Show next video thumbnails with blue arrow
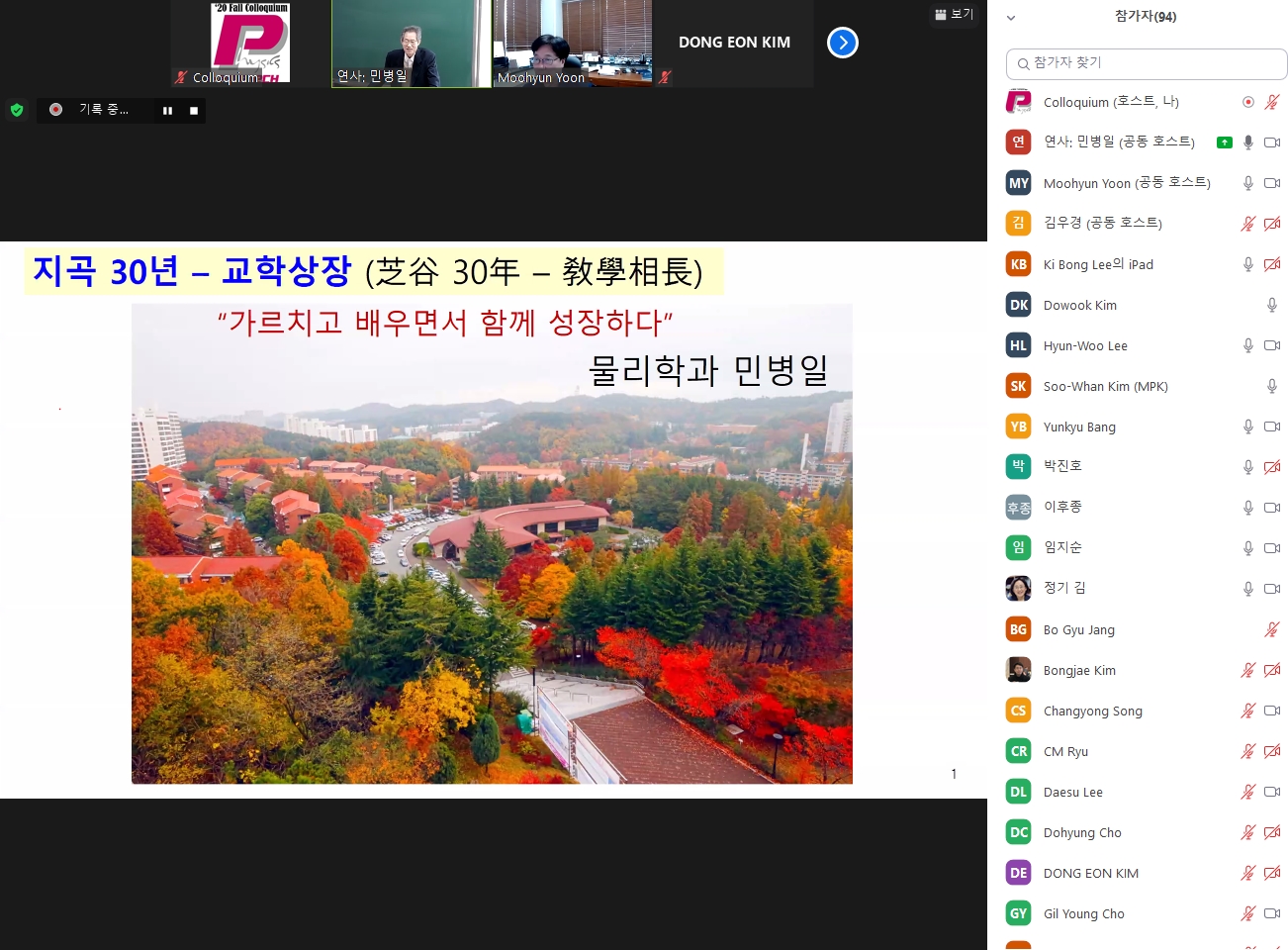The width and height of the screenshot is (1288, 950). point(842,43)
